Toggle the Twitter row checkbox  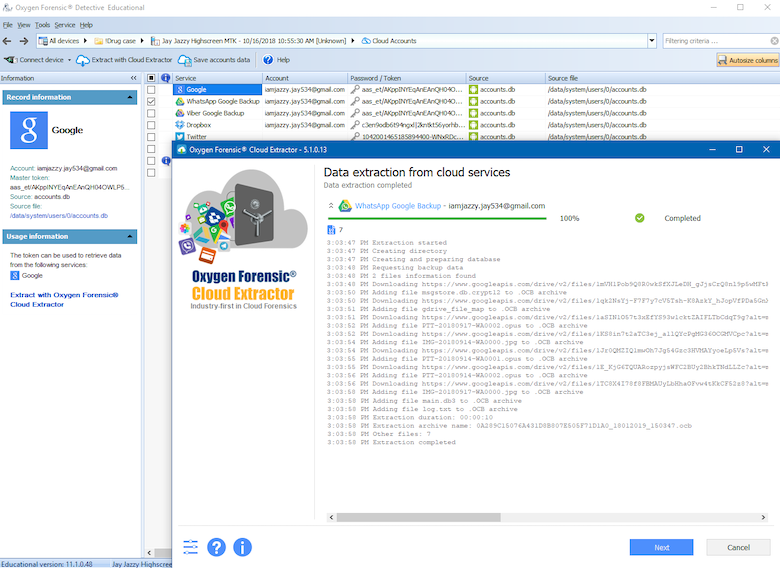[x=151, y=137]
